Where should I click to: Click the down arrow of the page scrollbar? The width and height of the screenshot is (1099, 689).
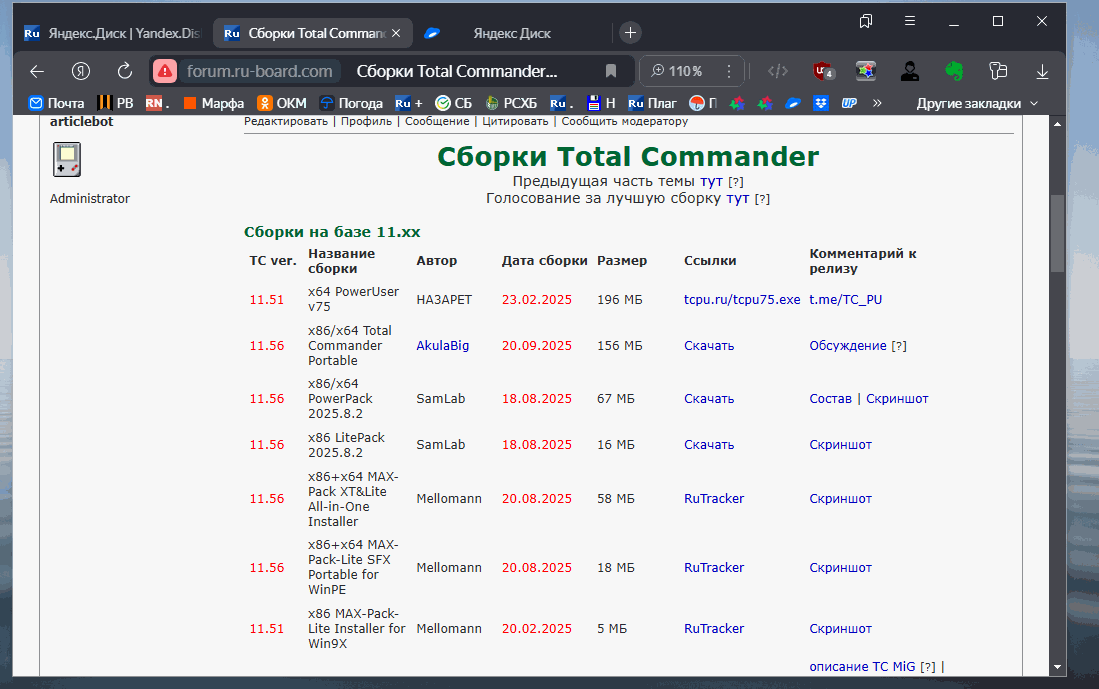point(1057,666)
